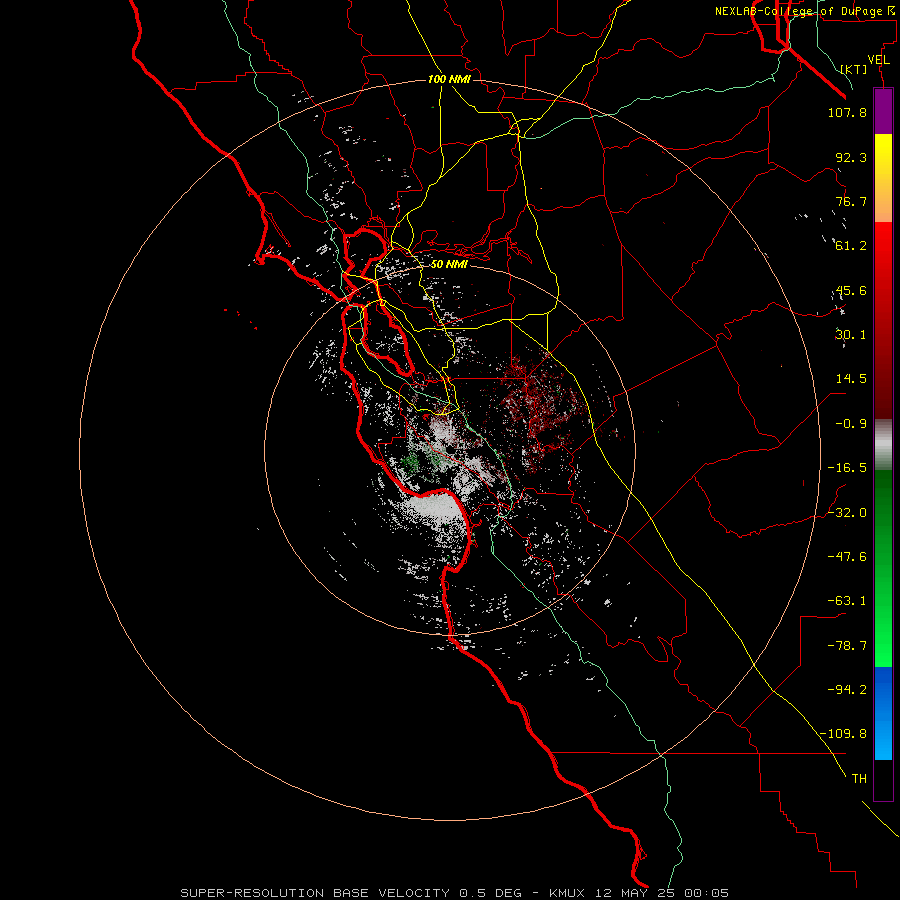Screen dimensions: 900x900
Task: Click SUPER-RESOLUTION BASE VELOCITY caption text
Action: coord(315,893)
